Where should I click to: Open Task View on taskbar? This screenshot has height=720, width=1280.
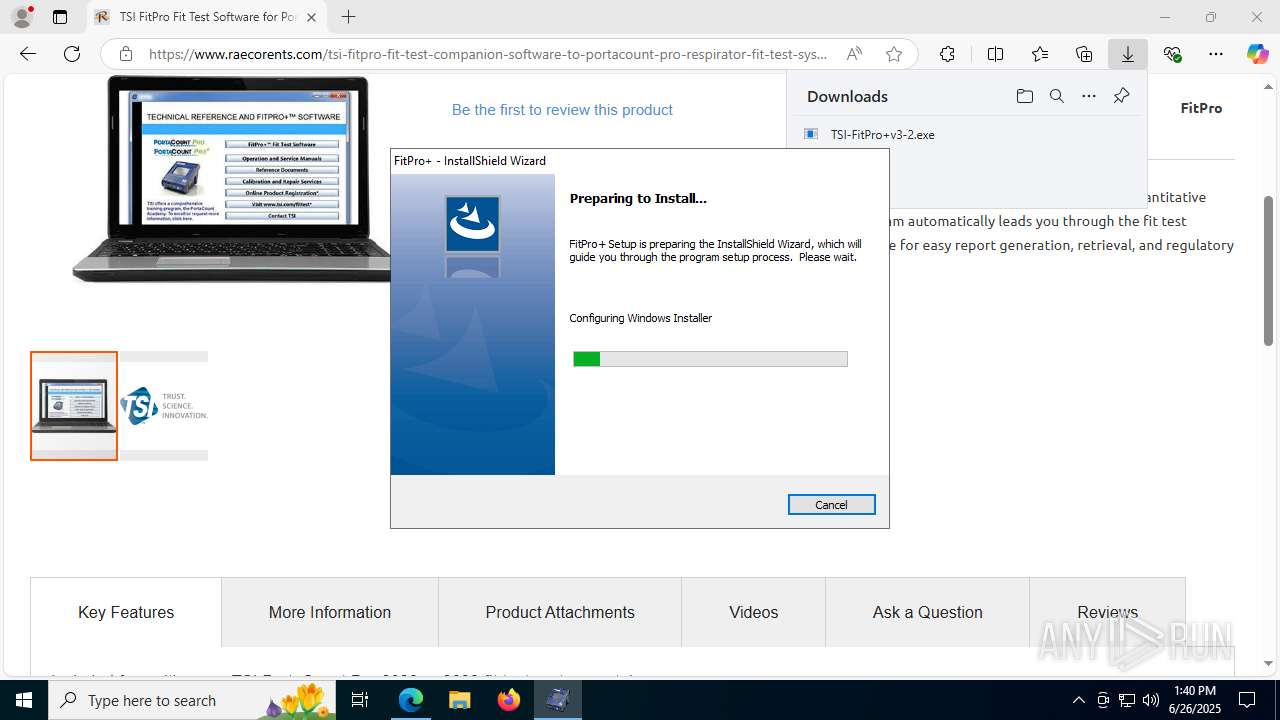360,700
